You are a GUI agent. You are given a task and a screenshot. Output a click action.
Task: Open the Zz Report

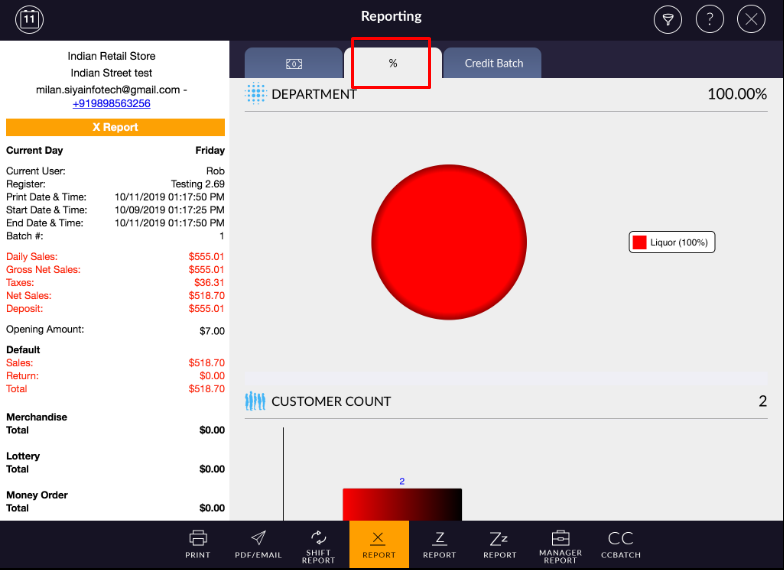[499, 544]
